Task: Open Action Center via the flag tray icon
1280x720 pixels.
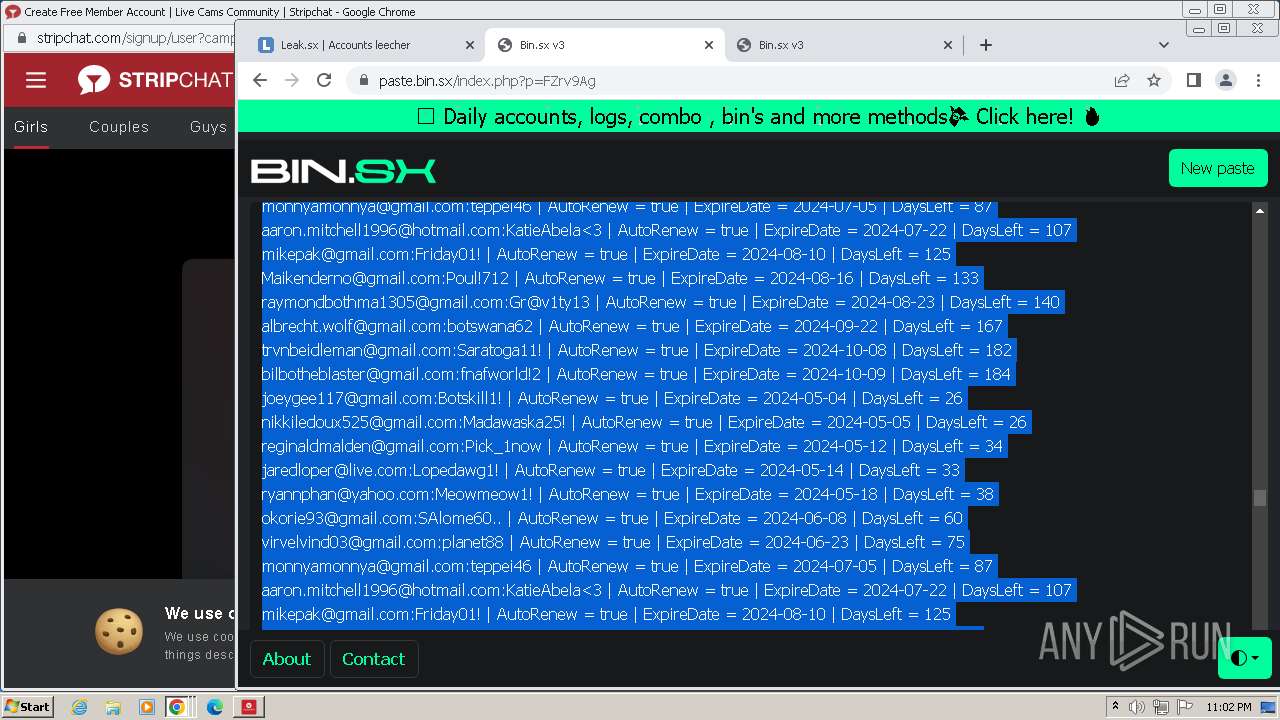Action: point(1185,707)
